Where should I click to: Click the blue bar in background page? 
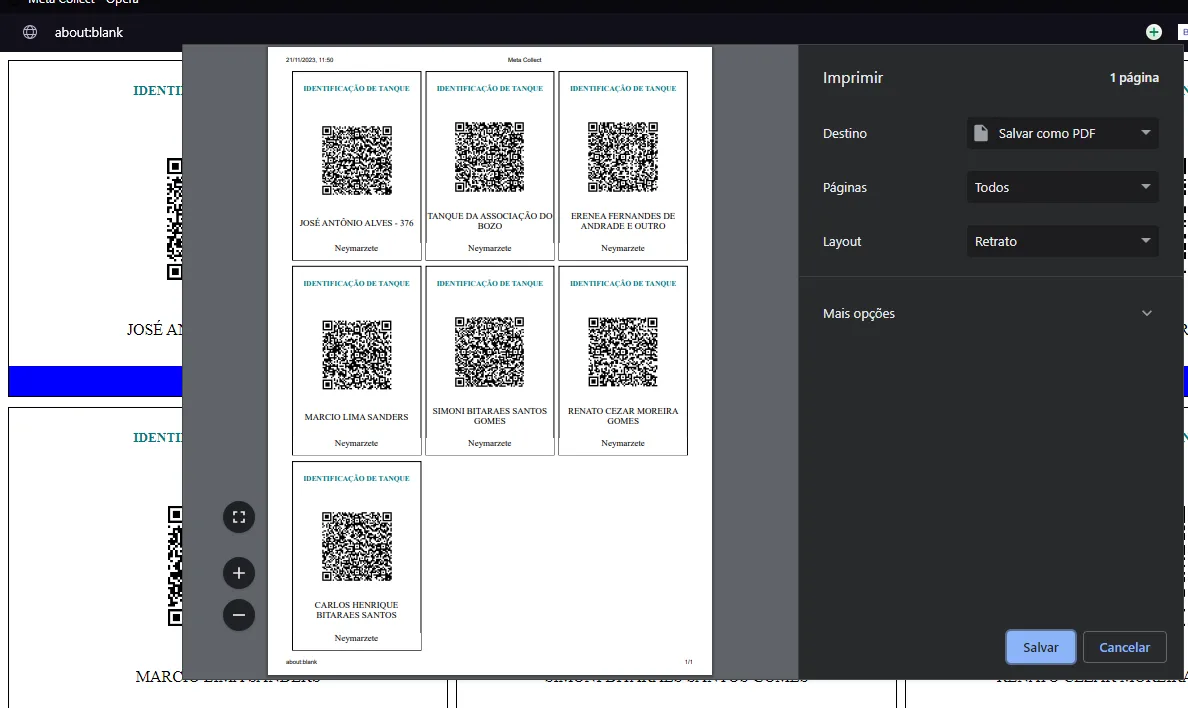click(x=95, y=381)
